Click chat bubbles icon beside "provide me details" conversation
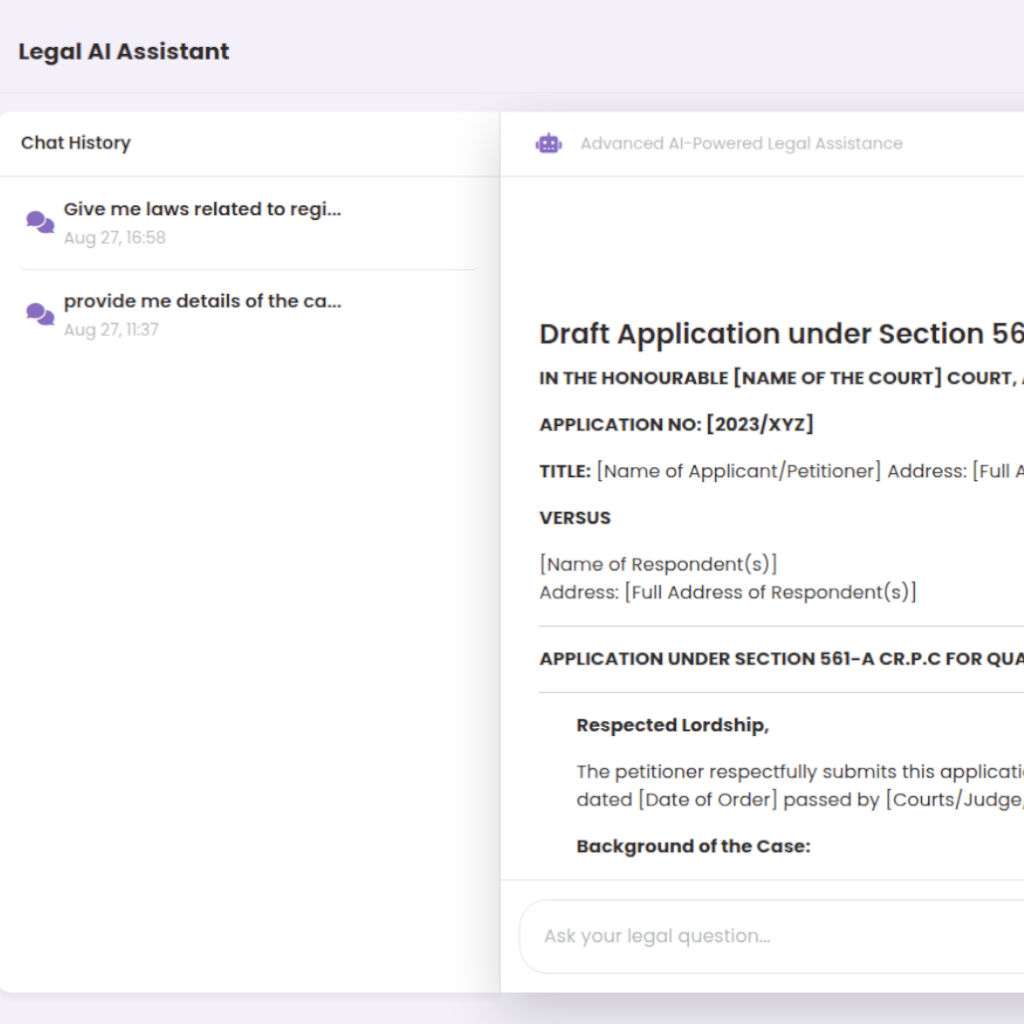Image resolution: width=1024 pixels, height=1024 pixels. tap(40, 314)
